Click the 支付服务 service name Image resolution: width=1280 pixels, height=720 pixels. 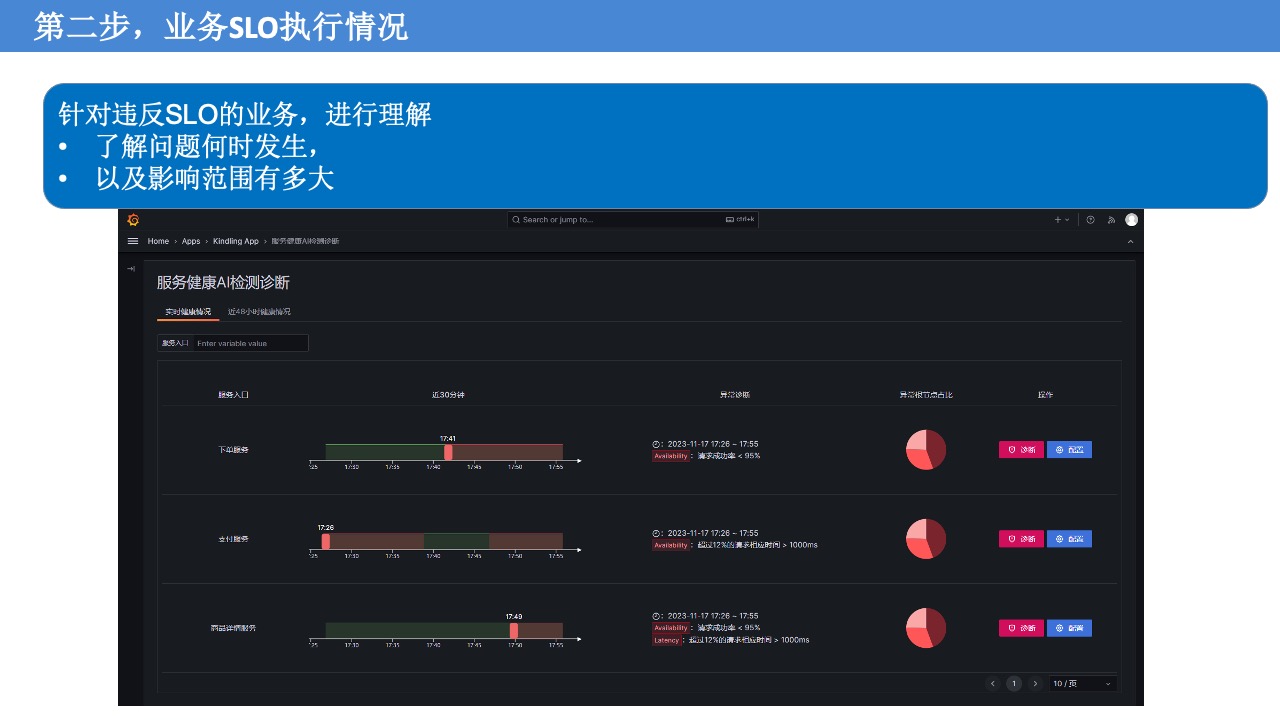[x=233, y=539]
